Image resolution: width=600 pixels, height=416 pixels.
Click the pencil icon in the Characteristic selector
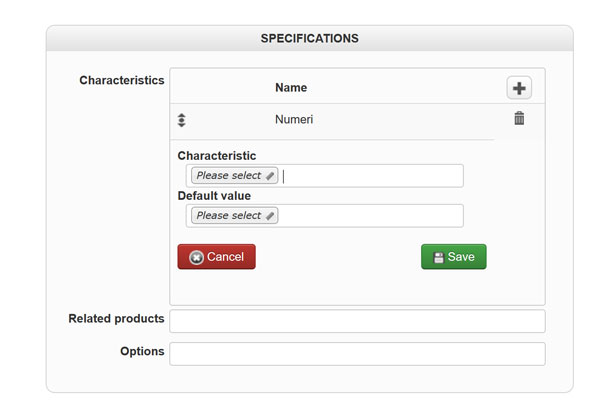pos(270,176)
